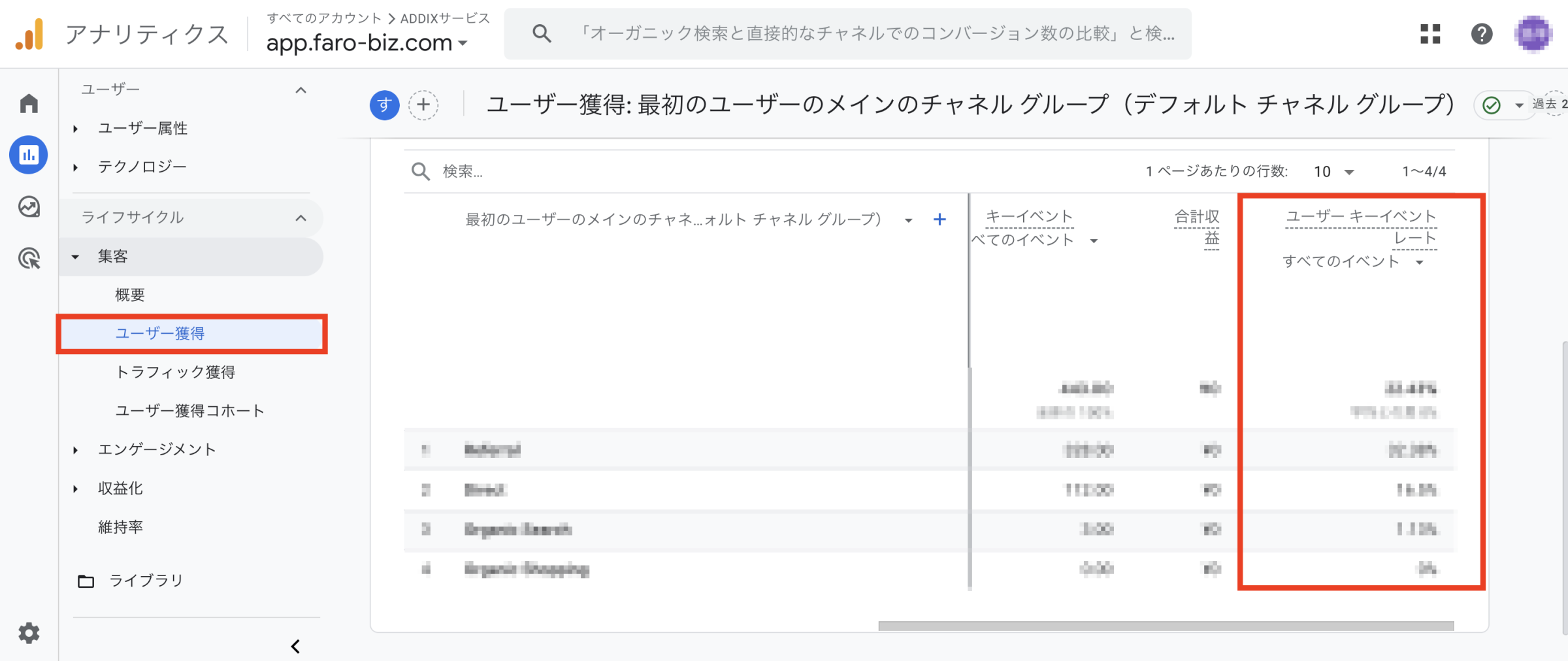Click the Library folder icon
This screenshot has height=661, width=1568.
pyautogui.click(x=86, y=581)
